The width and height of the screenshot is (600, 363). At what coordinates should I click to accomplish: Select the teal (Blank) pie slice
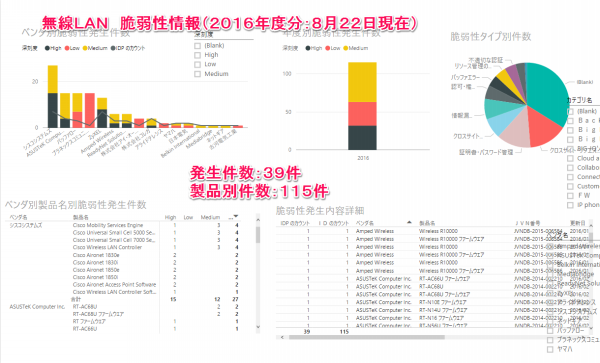point(547,90)
